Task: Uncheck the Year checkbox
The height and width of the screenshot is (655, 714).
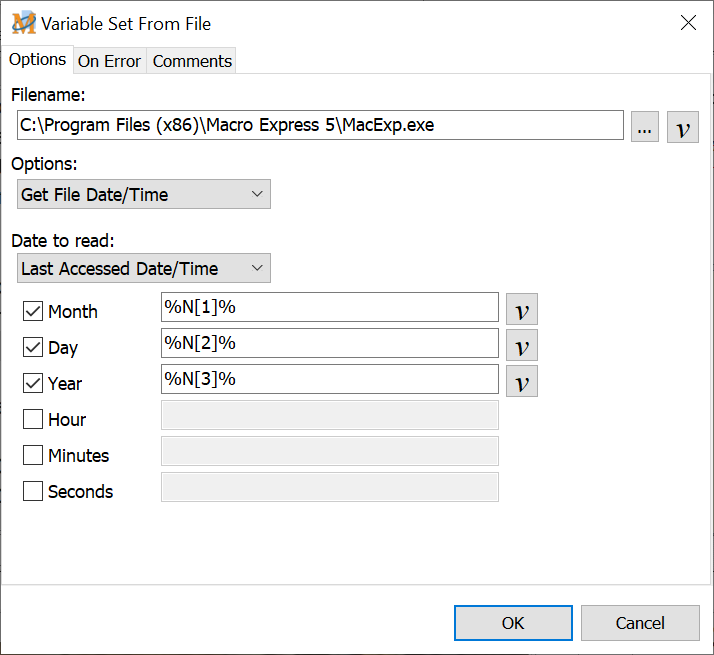Action: 33,383
